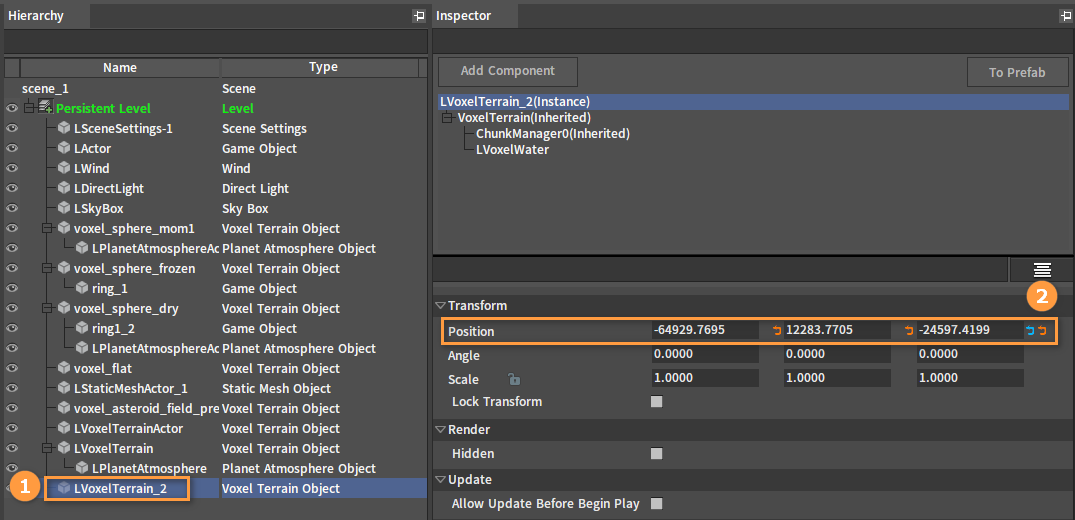The width and height of the screenshot is (1075, 520).
Task: Click the cube icon of LDirectLight
Action: (x=64, y=189)
